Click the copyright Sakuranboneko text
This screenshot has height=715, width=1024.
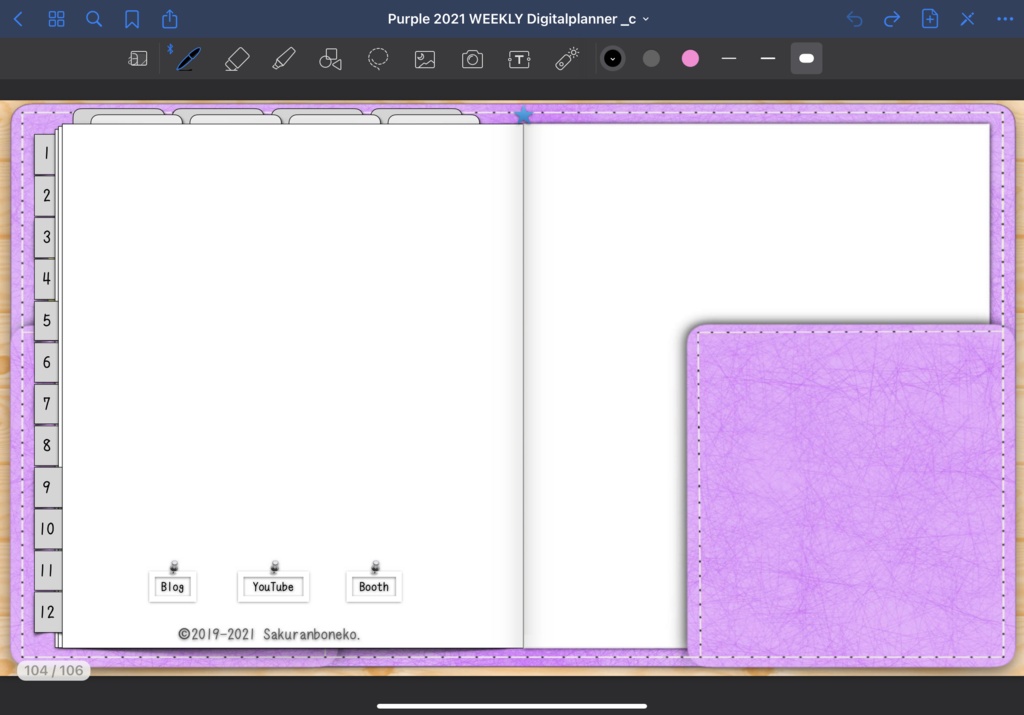(x=268, y=634)
